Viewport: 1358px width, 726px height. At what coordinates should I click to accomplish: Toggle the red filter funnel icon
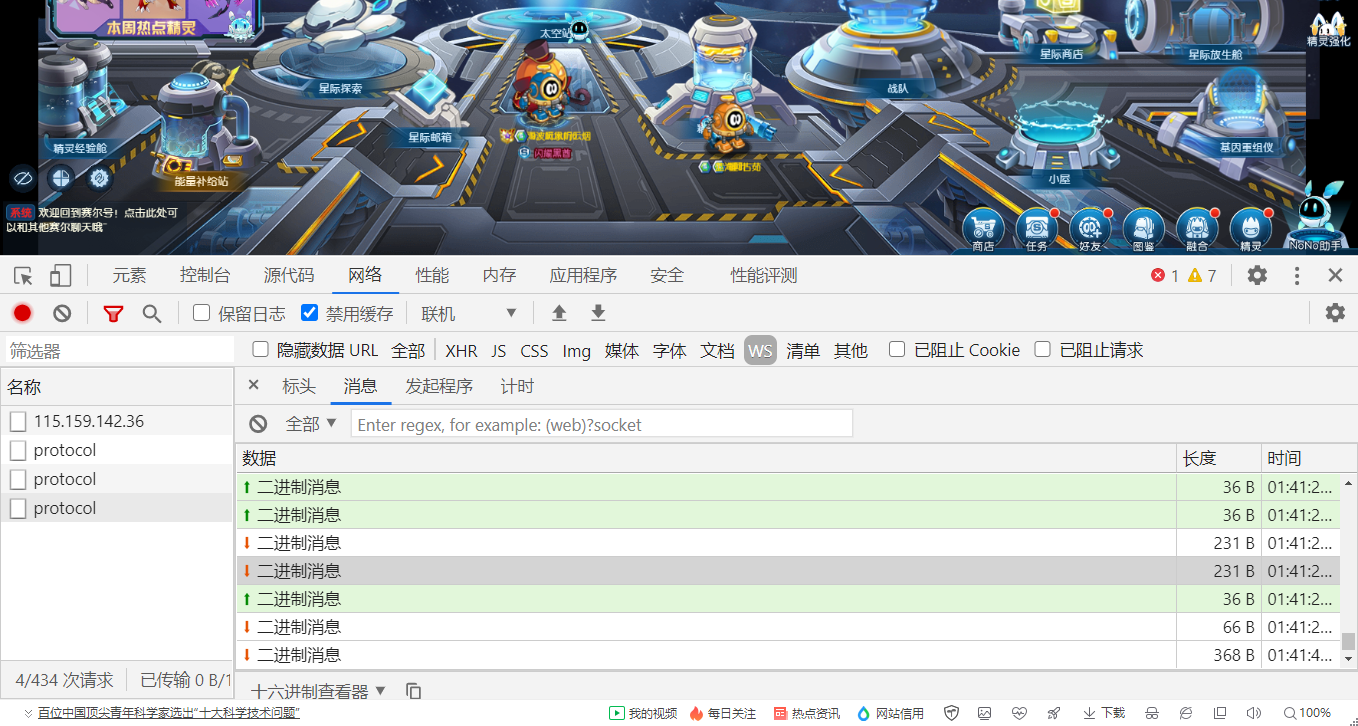click(113, 313)
